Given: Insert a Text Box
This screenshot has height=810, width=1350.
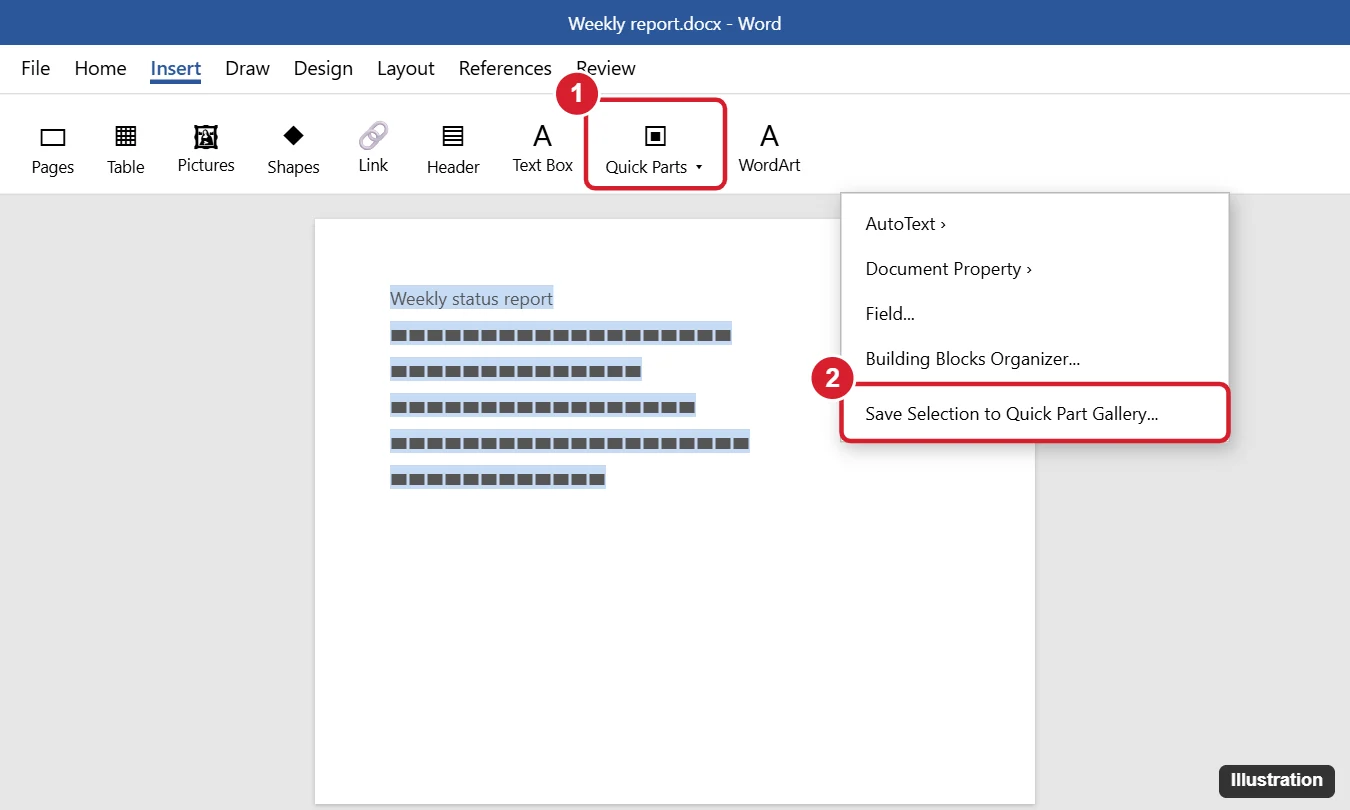Looking at the screenshot, I should coord(543,149).
